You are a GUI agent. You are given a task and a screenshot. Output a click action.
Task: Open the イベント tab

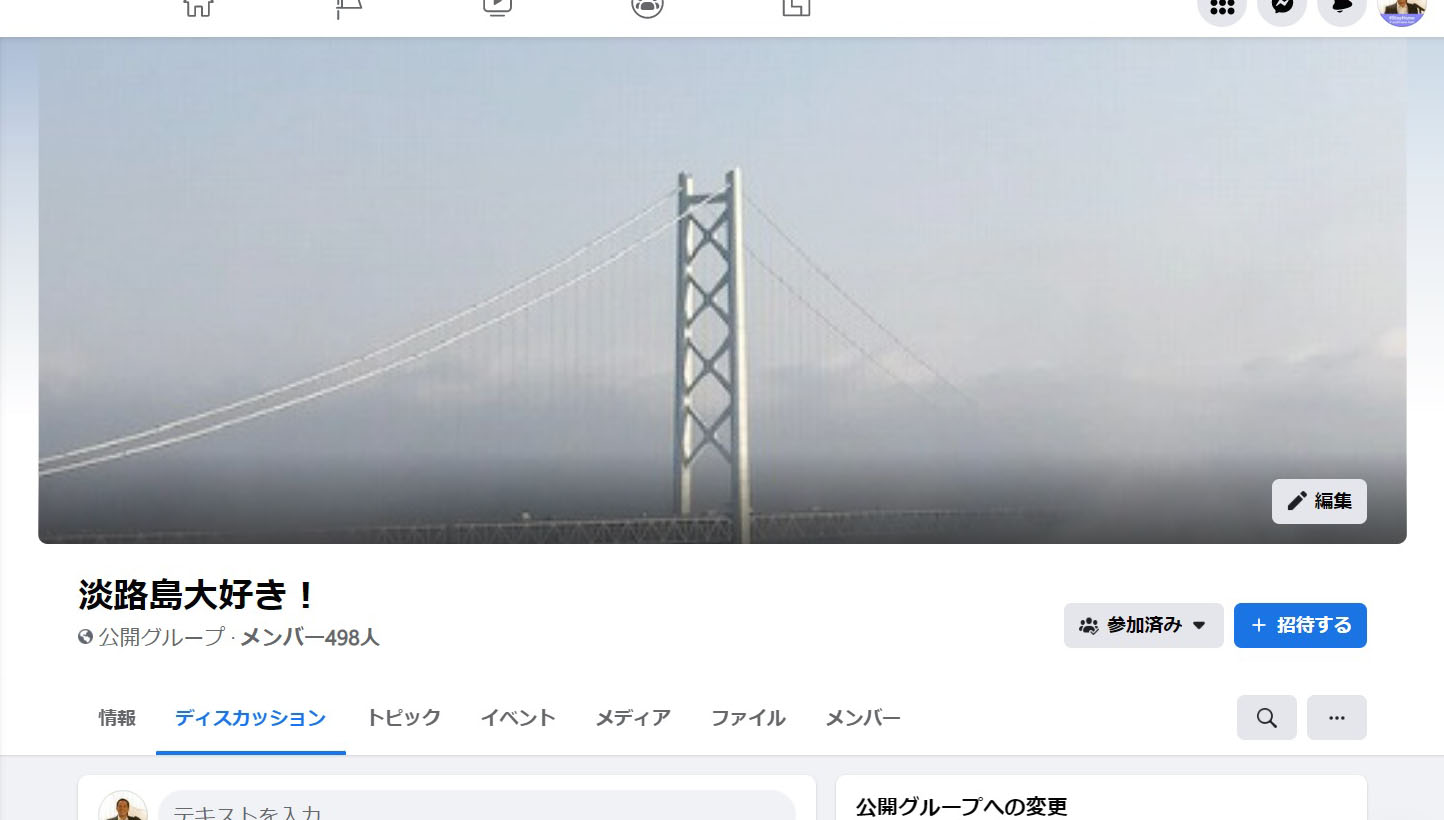tap(518, 718)
